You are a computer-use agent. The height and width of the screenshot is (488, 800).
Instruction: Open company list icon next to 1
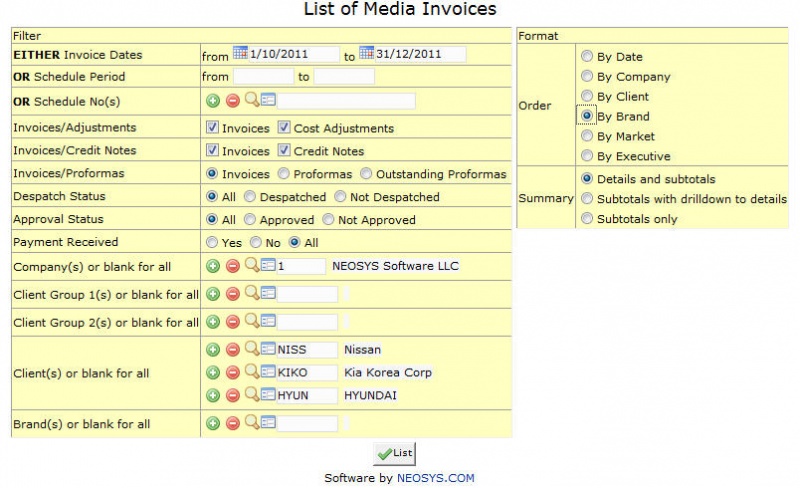tap(268, 265)
